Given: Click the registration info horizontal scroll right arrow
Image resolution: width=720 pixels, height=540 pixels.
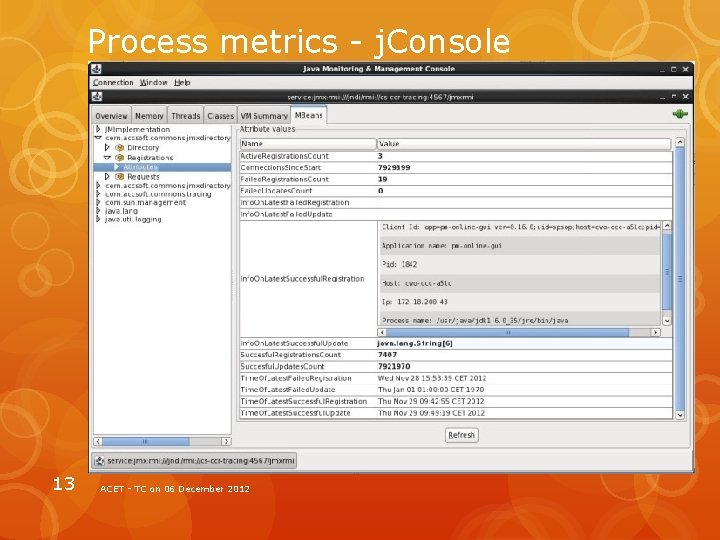Looking at the screenshot, I should (x=656, y=332).
